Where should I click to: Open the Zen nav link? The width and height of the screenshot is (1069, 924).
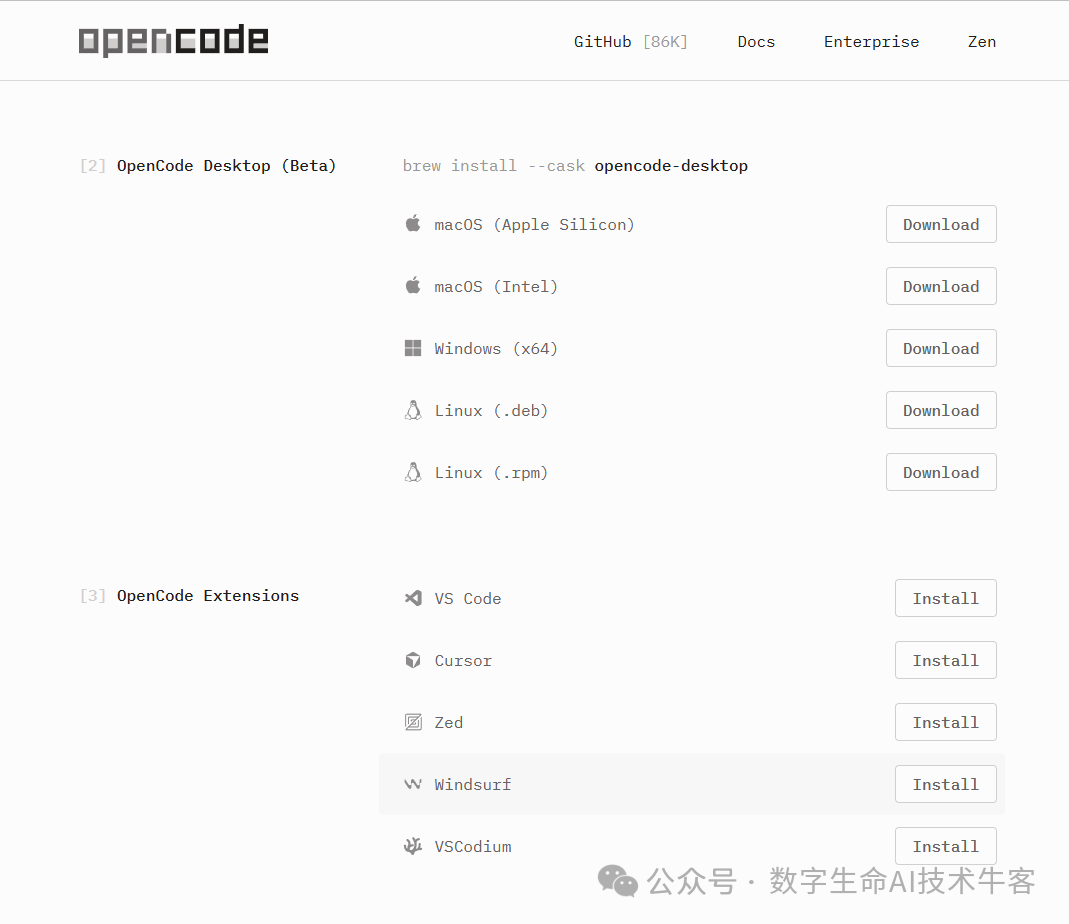coord(982,42)
